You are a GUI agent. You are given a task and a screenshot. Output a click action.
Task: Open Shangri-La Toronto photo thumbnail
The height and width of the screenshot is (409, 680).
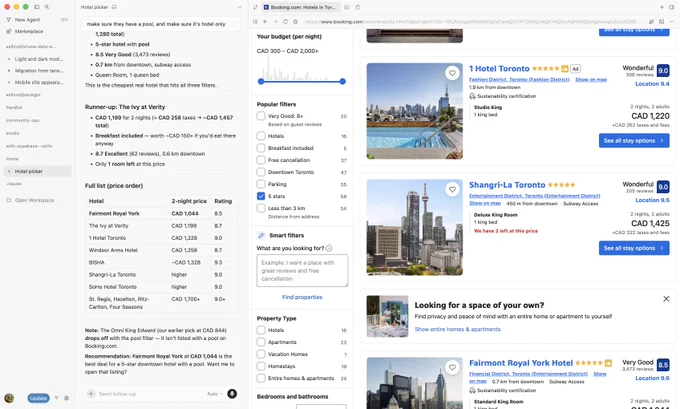click(x=415, y=227)
